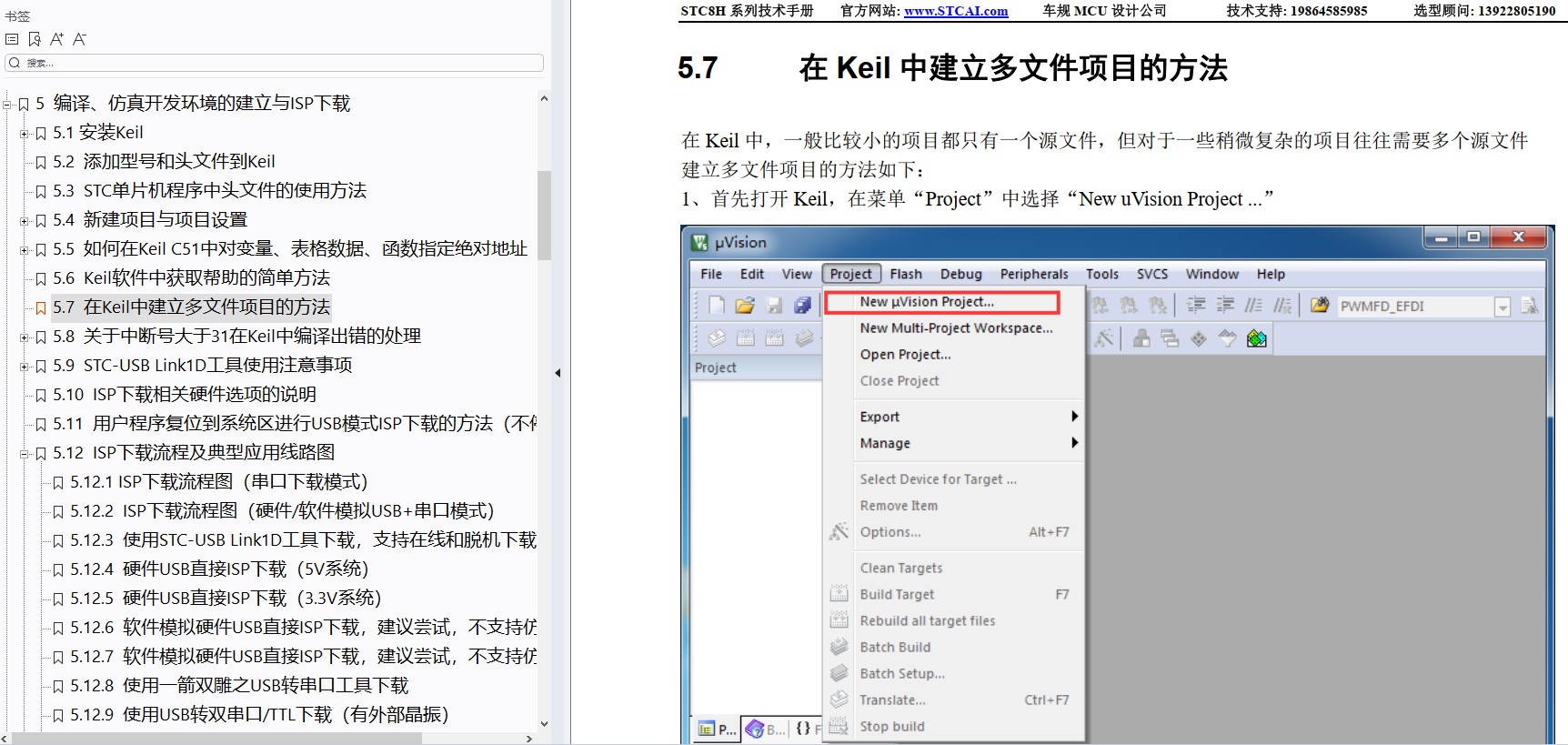Increase bookmark font size with A+ icon

click(x=56, y=39)
